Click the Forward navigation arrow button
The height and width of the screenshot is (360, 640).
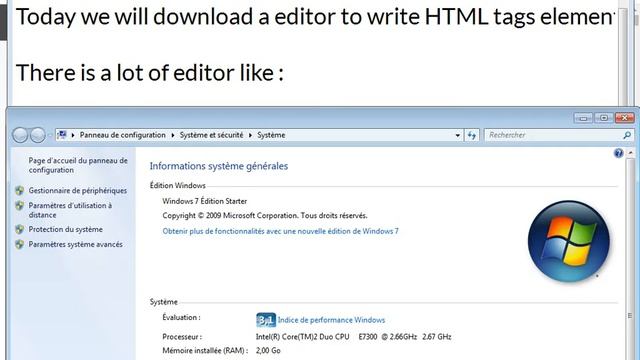(x=38, y=135)
